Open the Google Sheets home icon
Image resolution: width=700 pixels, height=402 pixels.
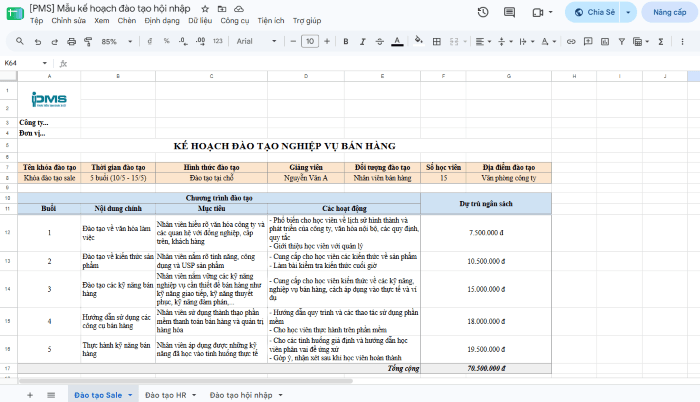tap(15, 13)
